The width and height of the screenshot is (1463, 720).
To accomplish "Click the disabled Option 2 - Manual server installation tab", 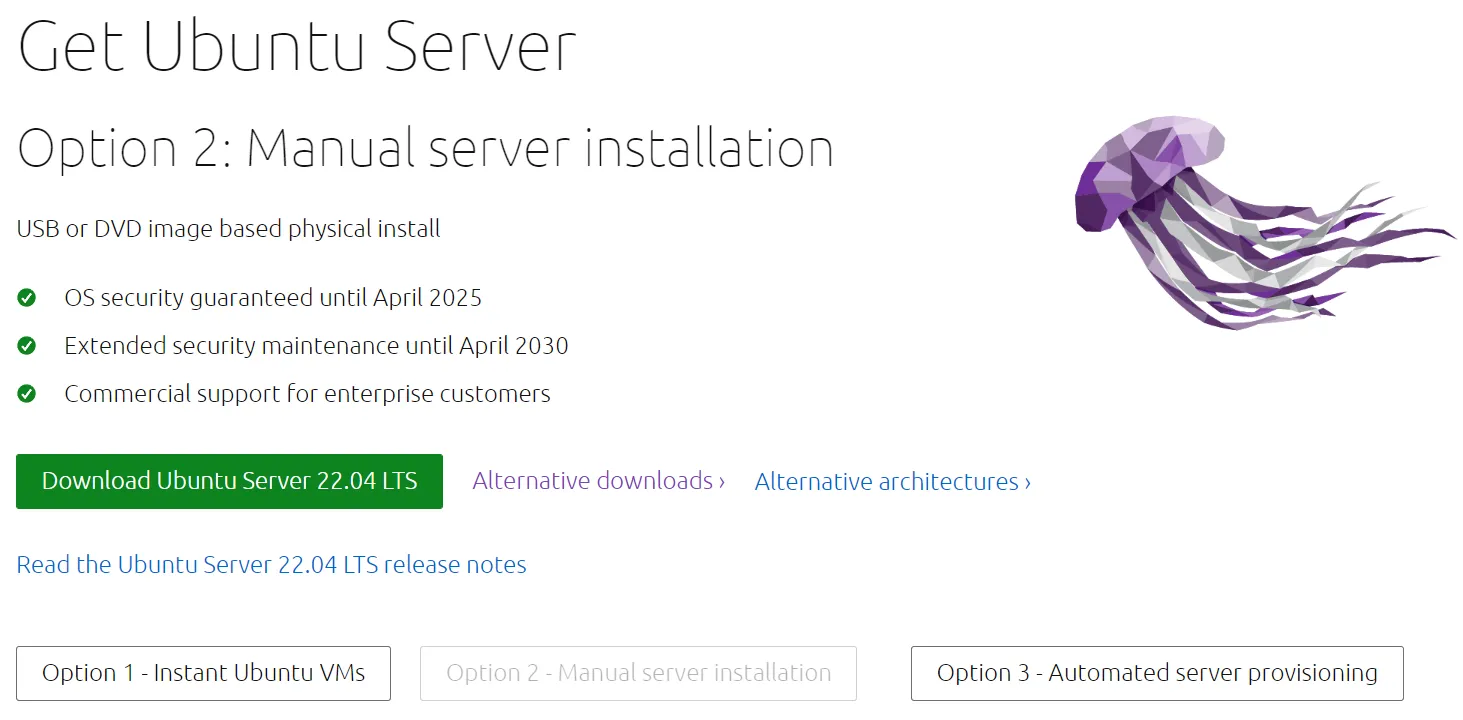I will tap(638, 673).
